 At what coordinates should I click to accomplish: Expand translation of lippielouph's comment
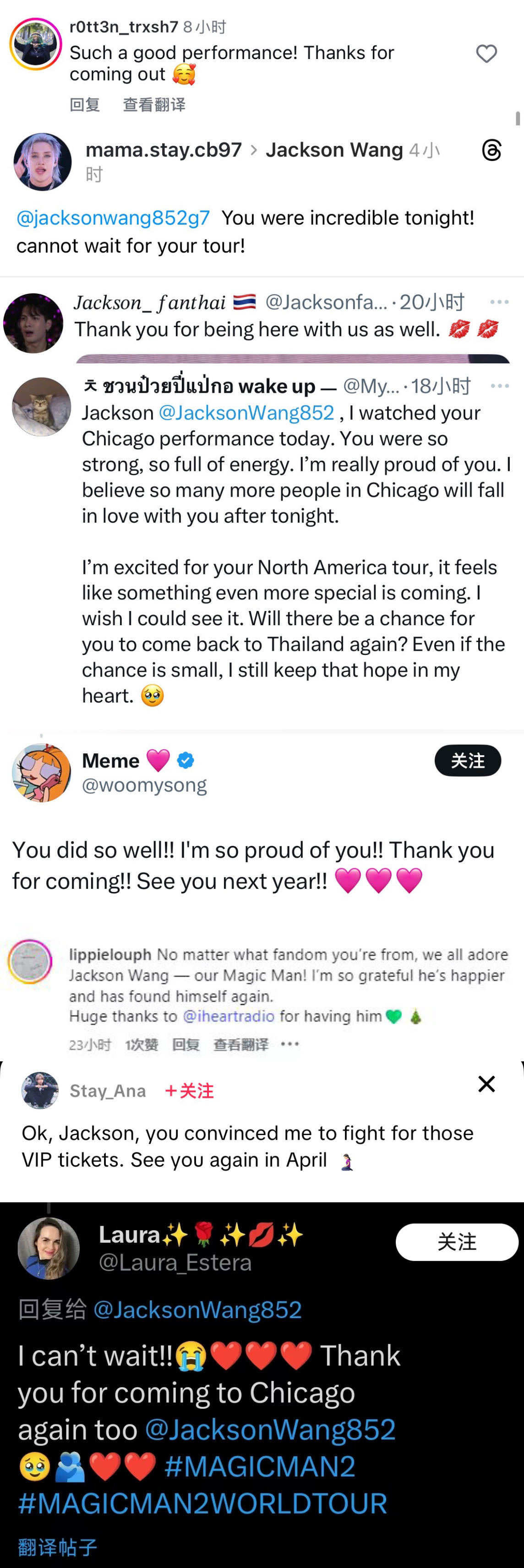[x=240, y=1045]
